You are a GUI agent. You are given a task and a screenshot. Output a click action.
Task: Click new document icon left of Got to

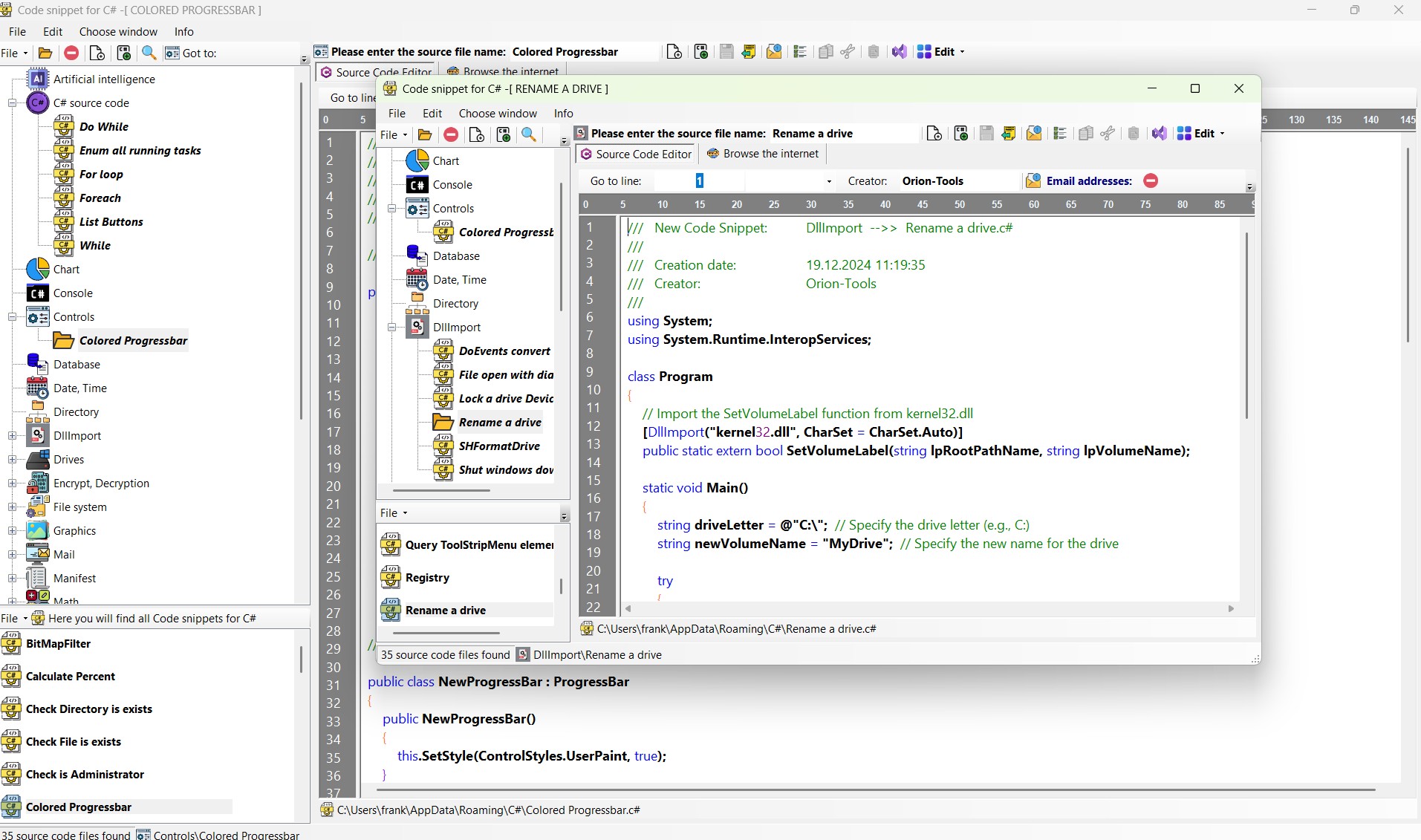(x=97, y=53)
